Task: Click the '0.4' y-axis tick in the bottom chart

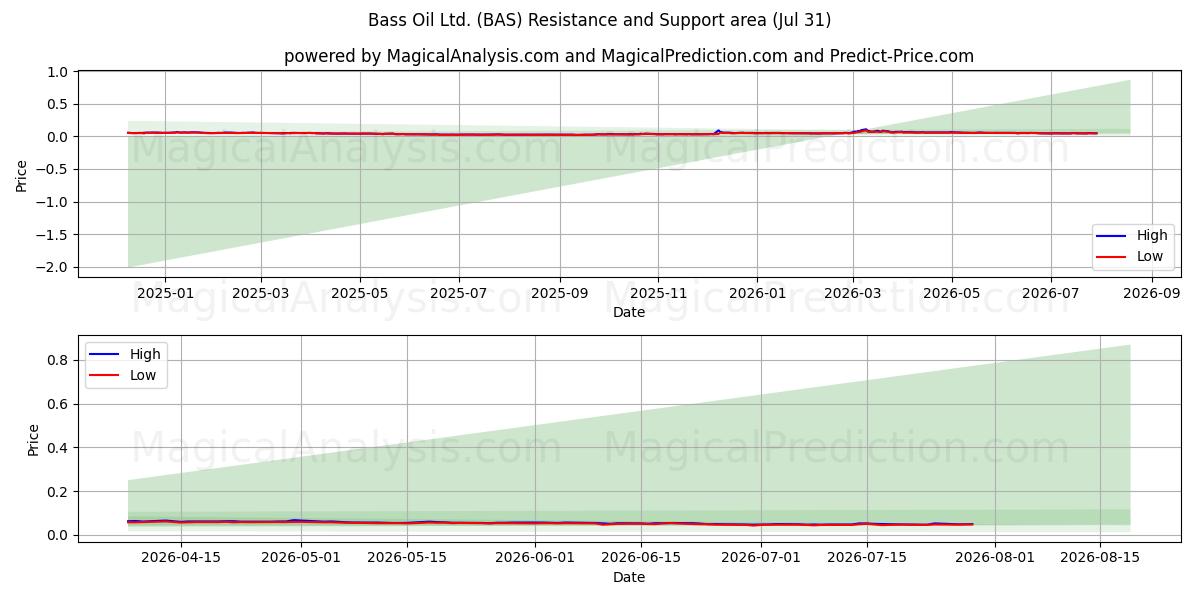Action: (57, 448)
